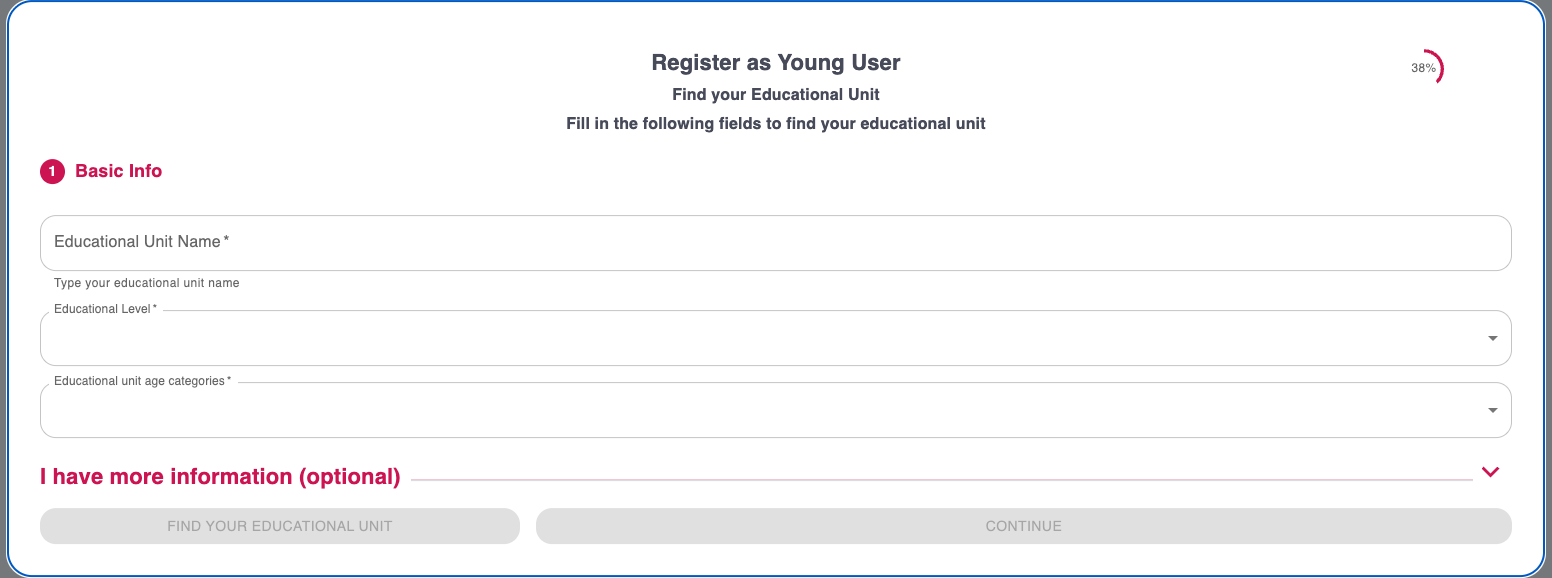Image resolution: width=1552 pixels, height=578 pixels.
Task: Click the divider line beside more information
Action: [x=940, y=480]
